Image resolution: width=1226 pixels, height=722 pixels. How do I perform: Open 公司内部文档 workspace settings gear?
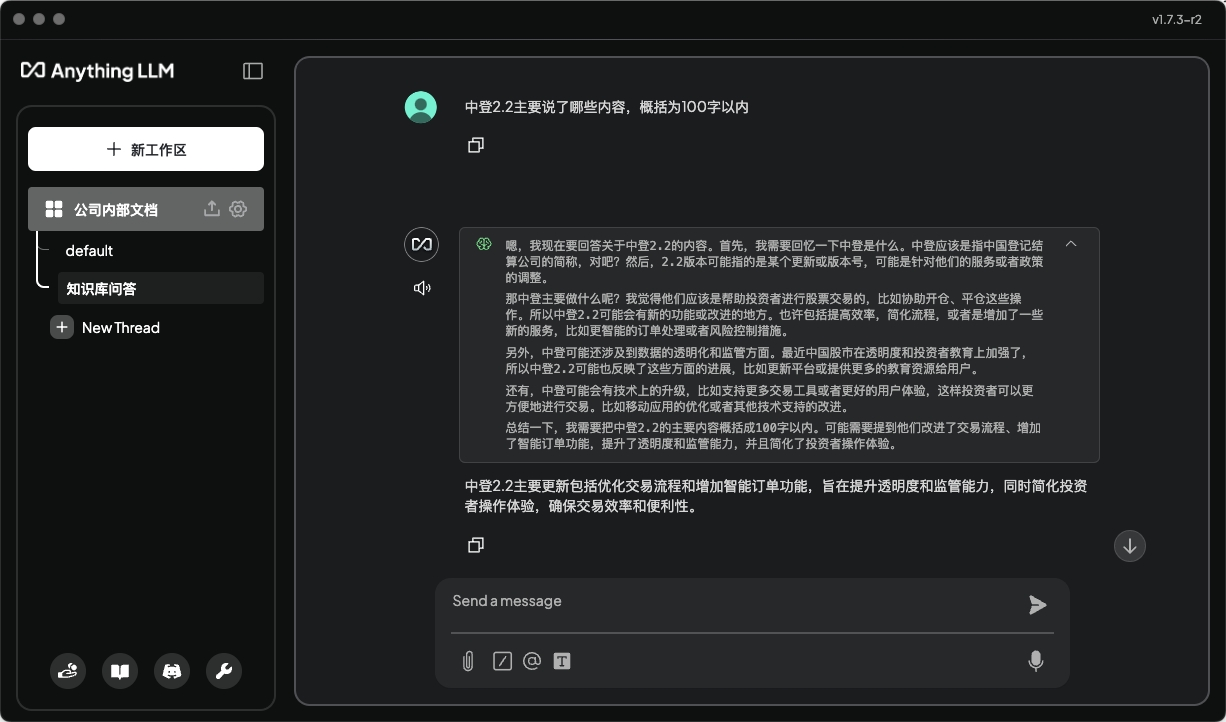coord(238,209)
